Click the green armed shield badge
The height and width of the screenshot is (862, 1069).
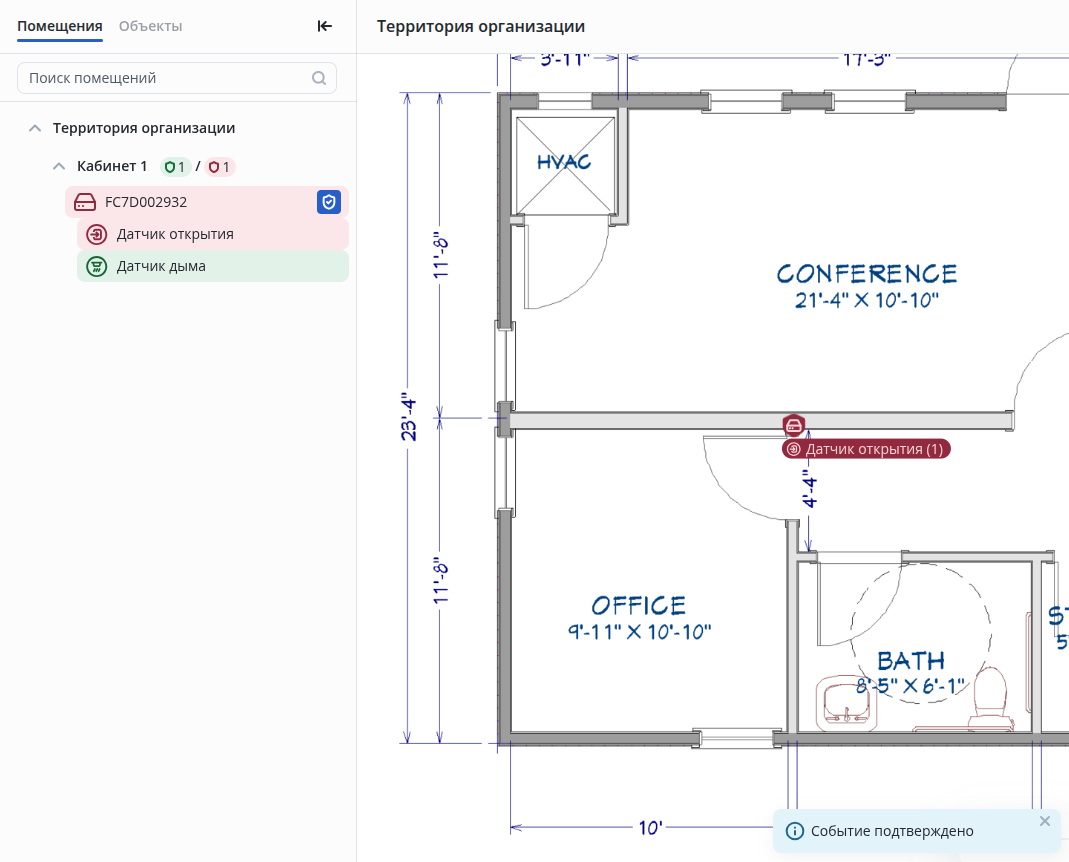pos(175,167)
